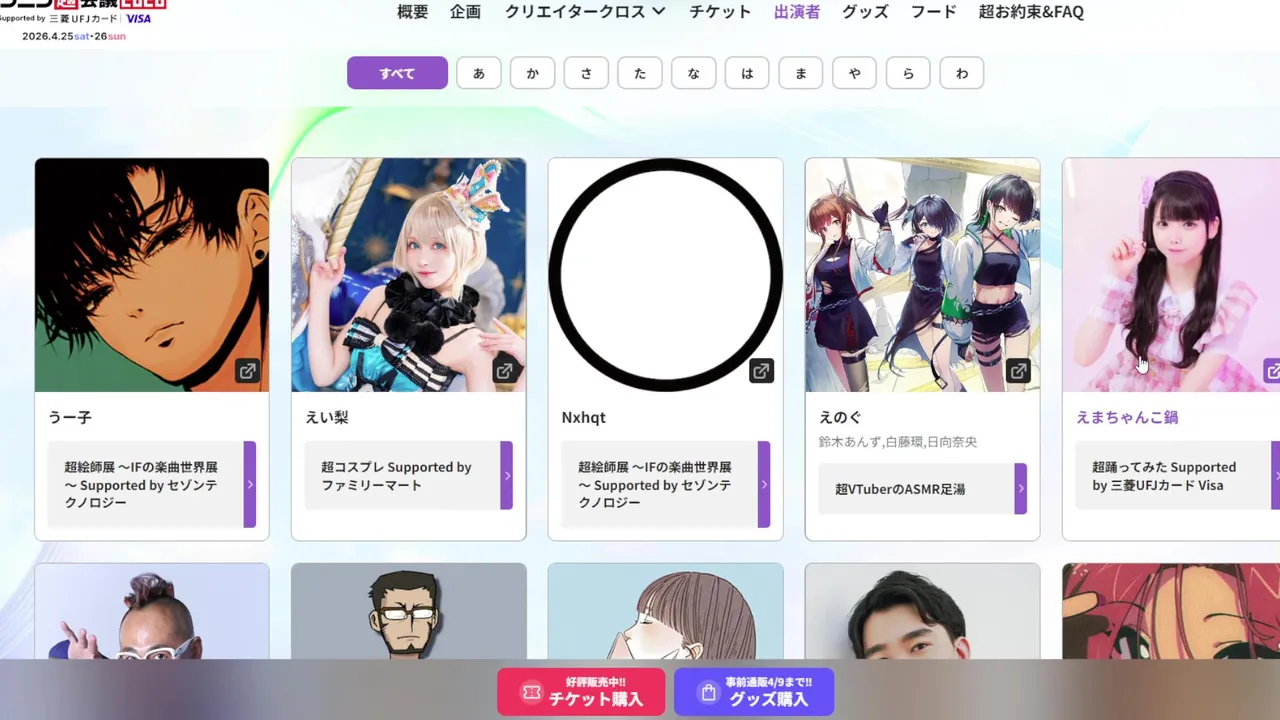Screen dimensions: 1280x720
Task: Filter performers by や row
Action: (x=854, y=73)
